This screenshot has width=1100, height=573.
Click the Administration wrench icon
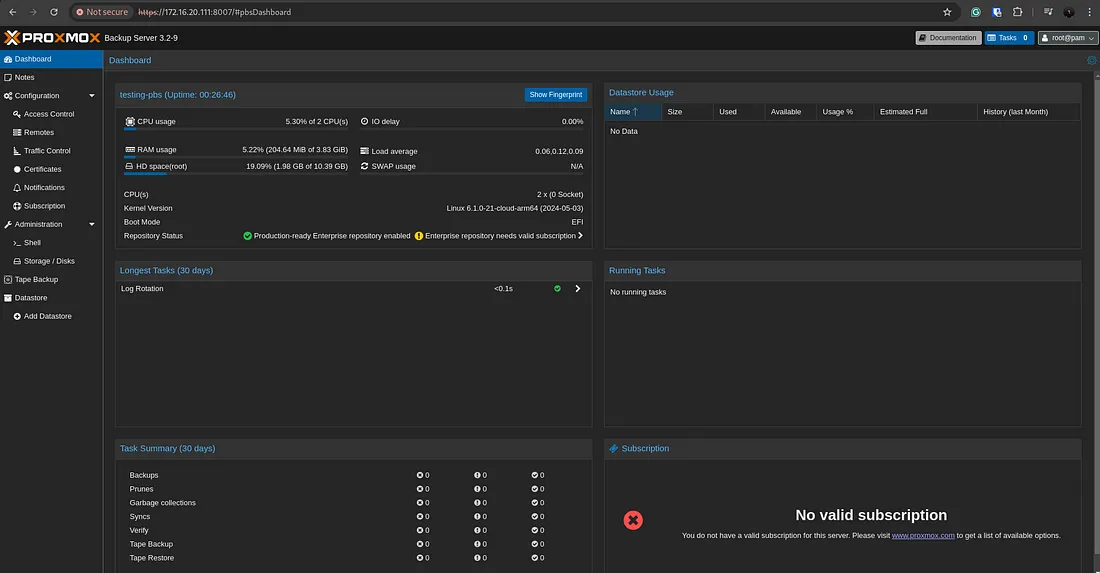[8, 224]
